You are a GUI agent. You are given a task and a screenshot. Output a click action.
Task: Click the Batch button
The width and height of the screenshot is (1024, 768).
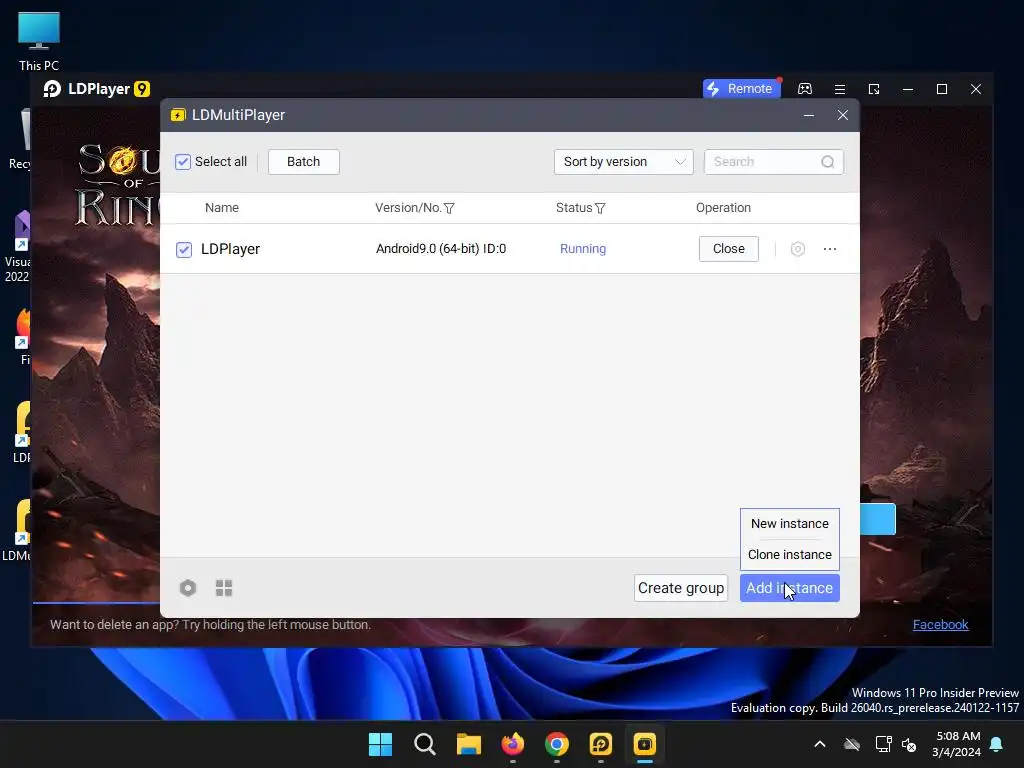pos(304,162)
